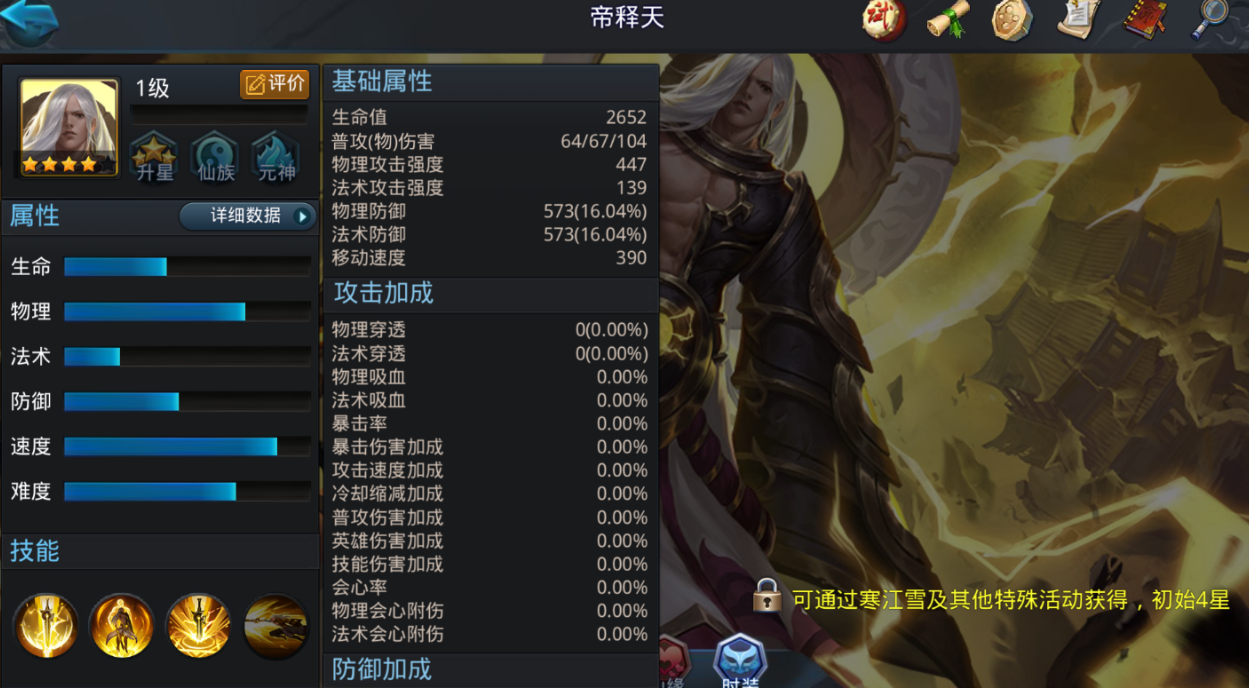Open the red book icon
The height and width of the screenshot is (688, 1249).
click(x=1145, y=19)
